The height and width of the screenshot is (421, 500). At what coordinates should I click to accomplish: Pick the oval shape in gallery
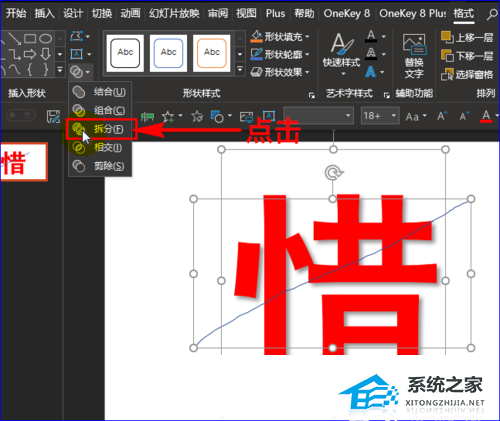(x=46, y=38)
